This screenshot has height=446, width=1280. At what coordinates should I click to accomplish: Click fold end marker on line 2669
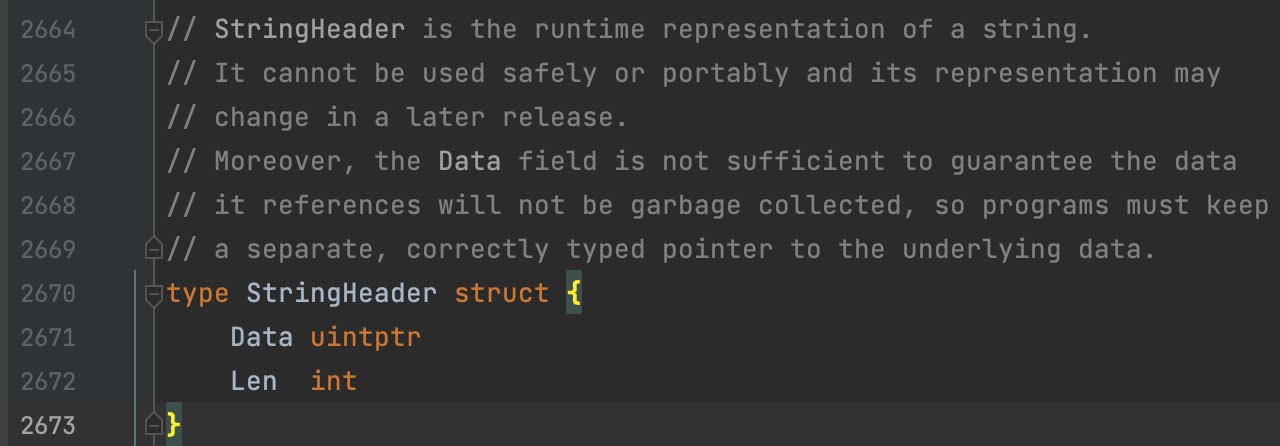point(153,249)
